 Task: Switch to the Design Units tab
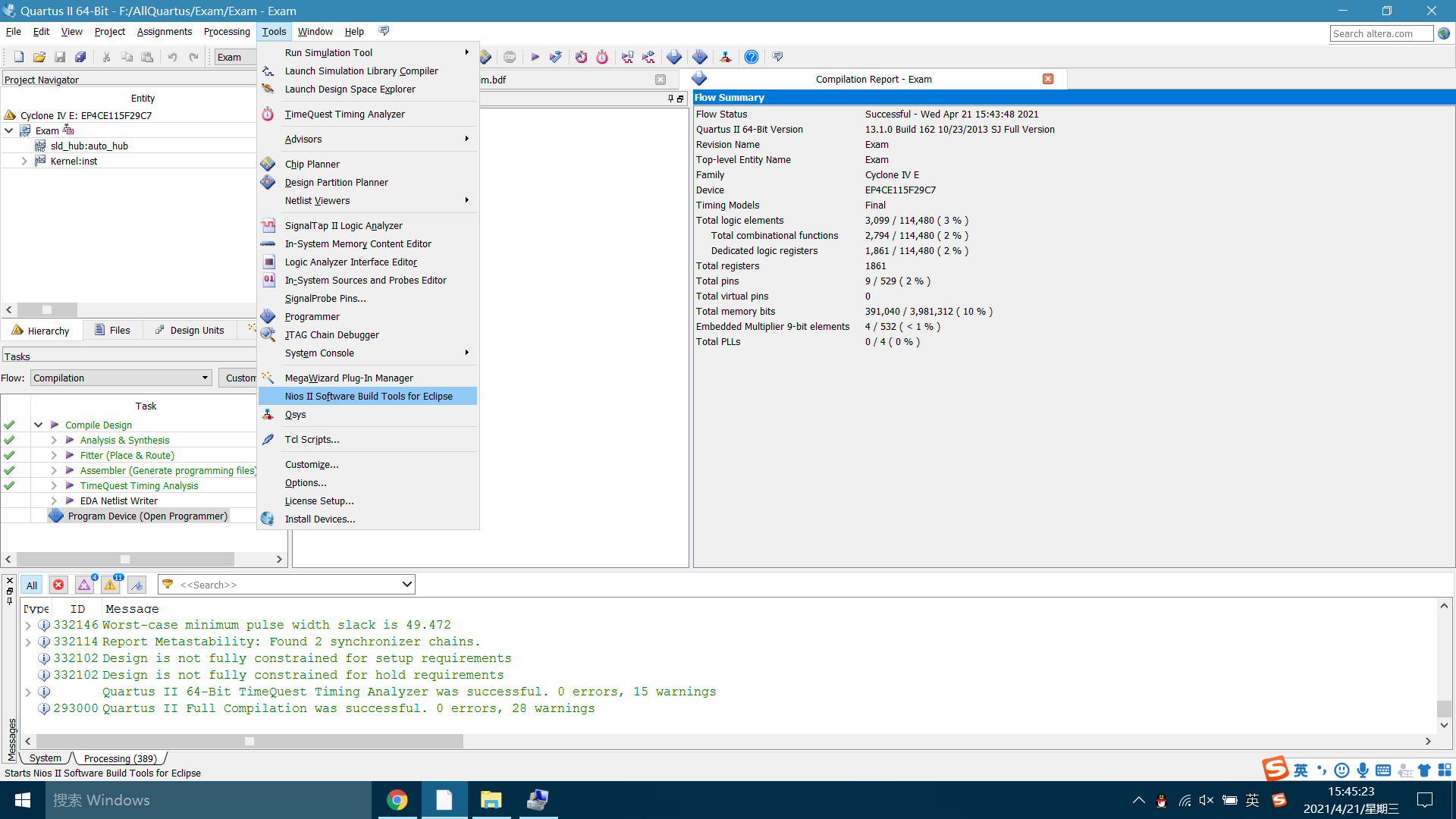coord(190,330)
